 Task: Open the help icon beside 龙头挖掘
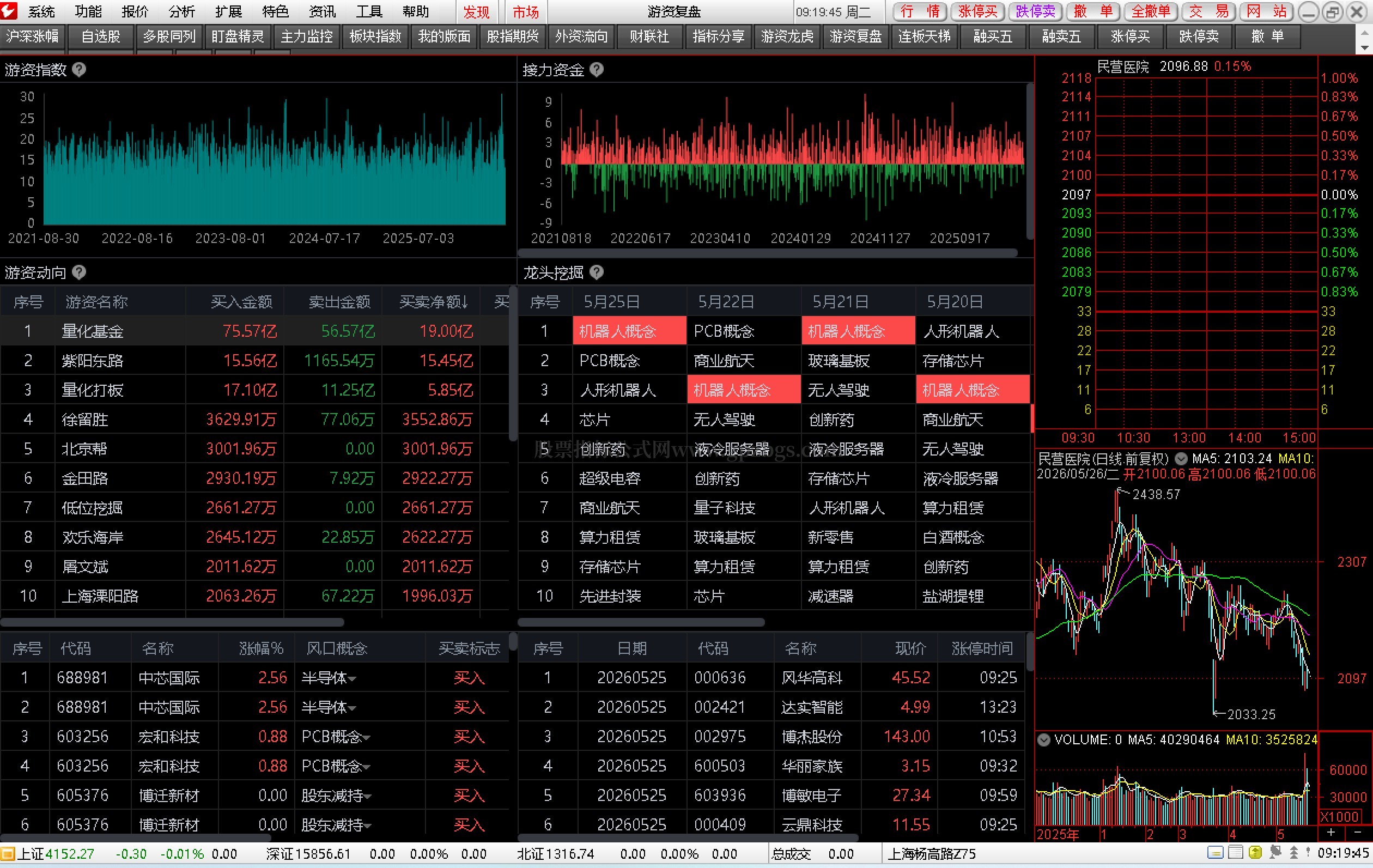point(597,272)
